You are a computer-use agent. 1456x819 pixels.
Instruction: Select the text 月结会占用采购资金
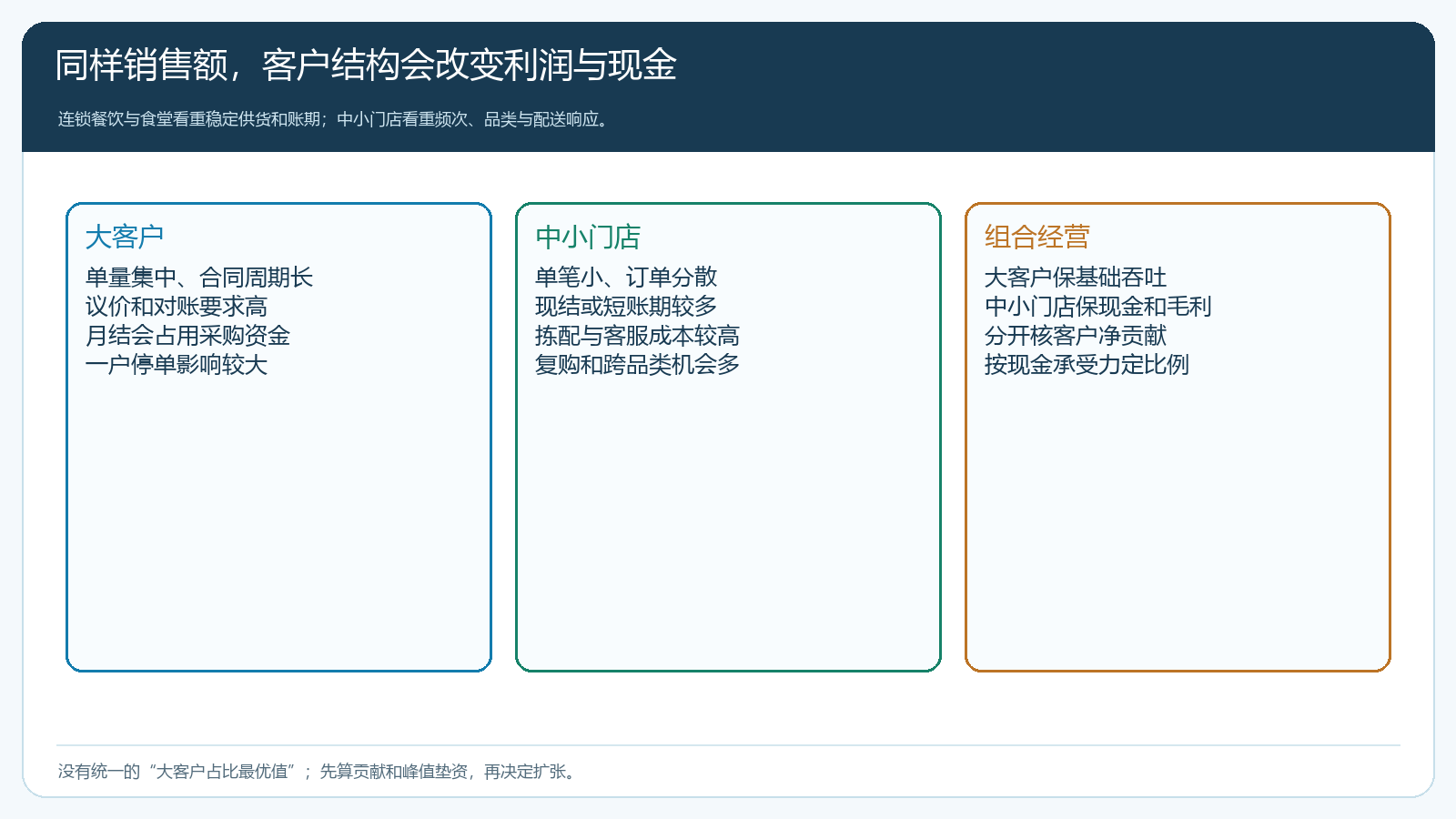click(x=187, y=336)
